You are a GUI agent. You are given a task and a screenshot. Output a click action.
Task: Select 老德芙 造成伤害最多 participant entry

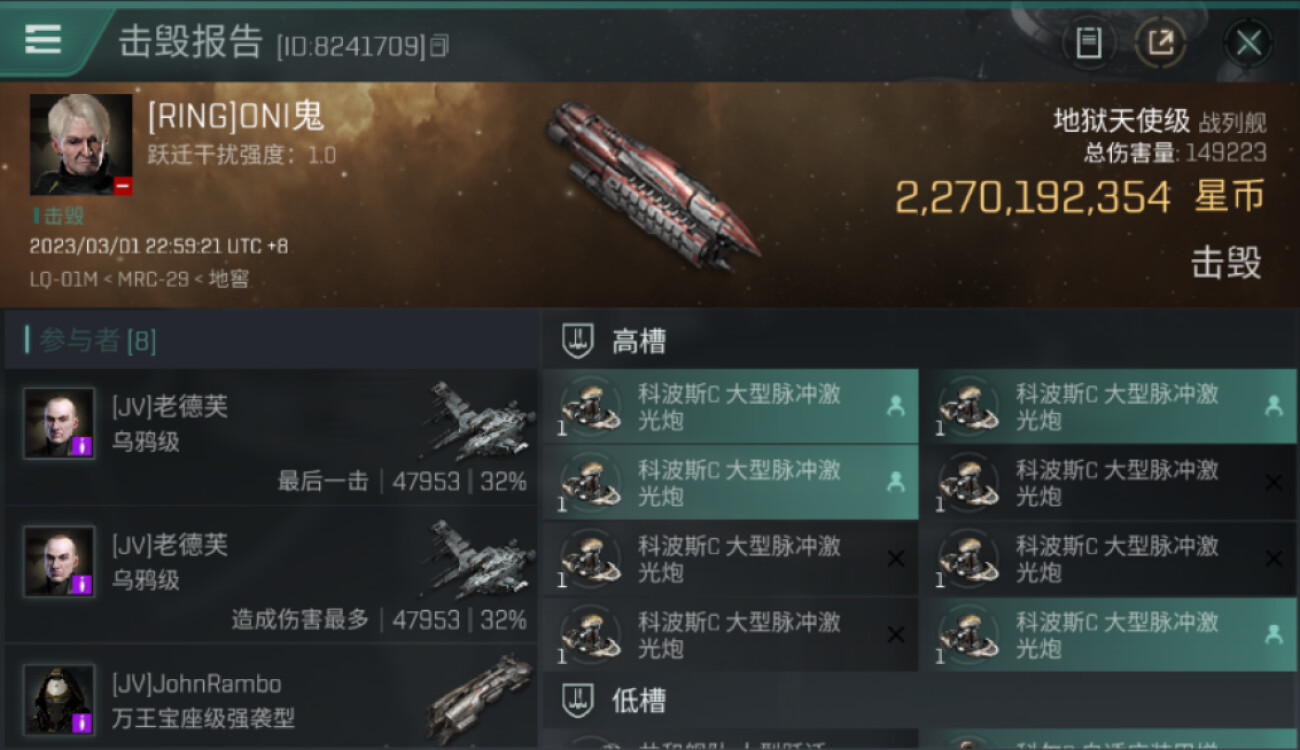click(270, 576)
